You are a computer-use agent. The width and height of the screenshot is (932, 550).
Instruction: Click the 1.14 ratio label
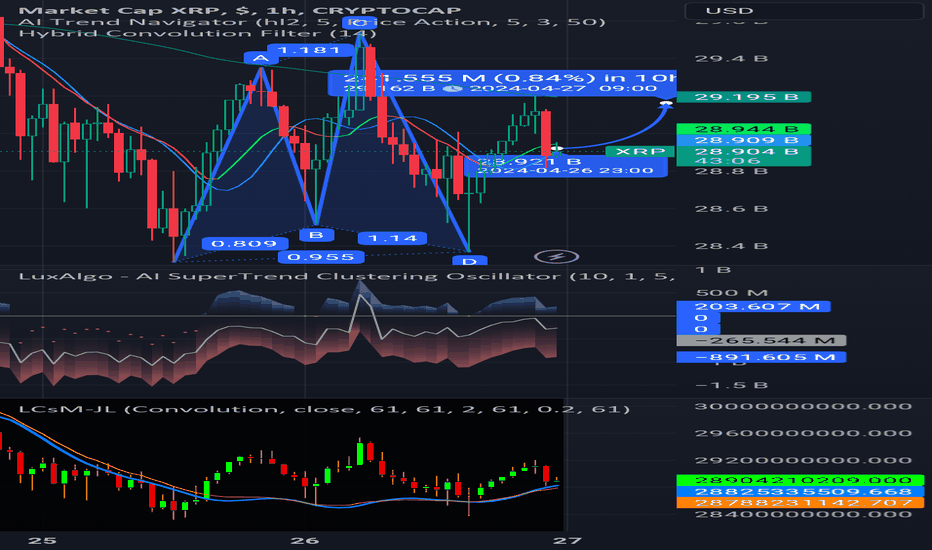(392, 238)
